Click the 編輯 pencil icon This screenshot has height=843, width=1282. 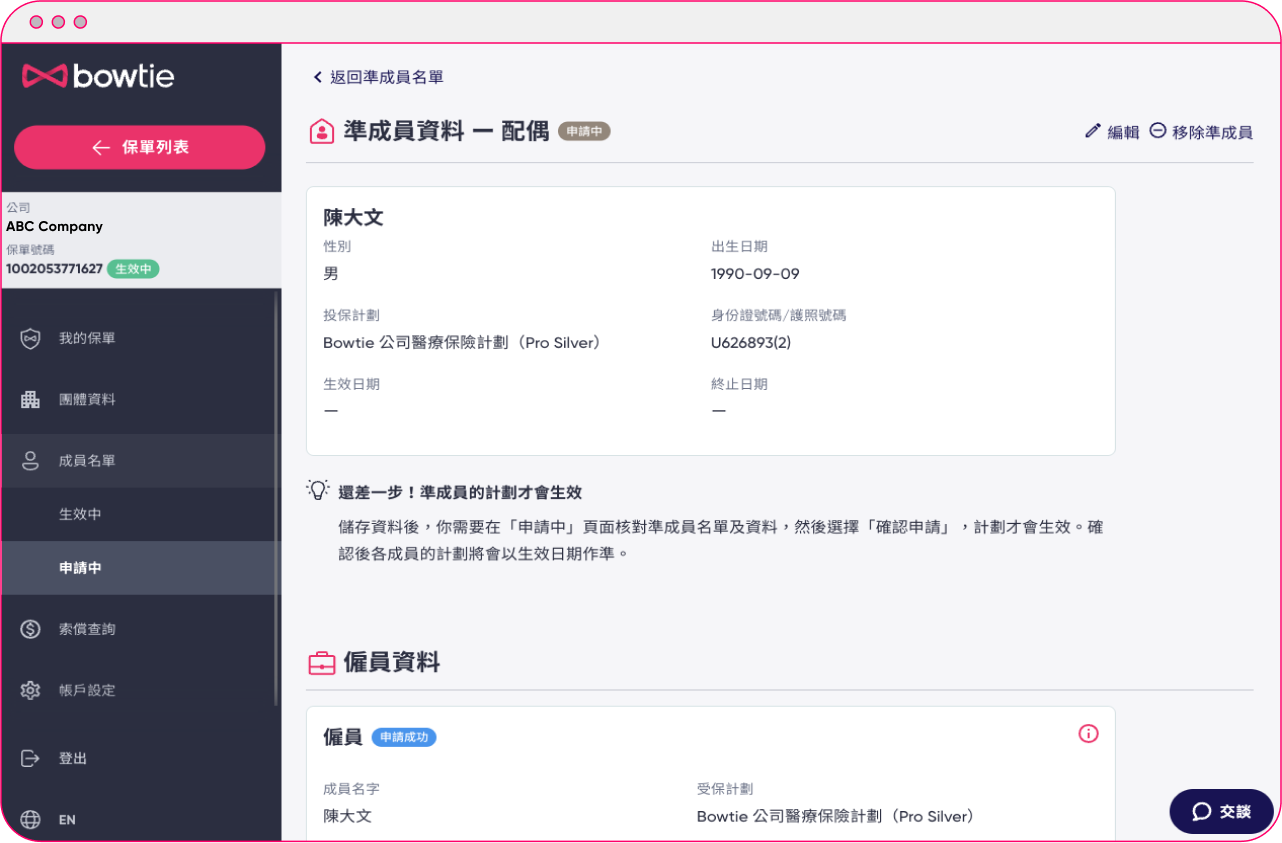[1093, 130]
